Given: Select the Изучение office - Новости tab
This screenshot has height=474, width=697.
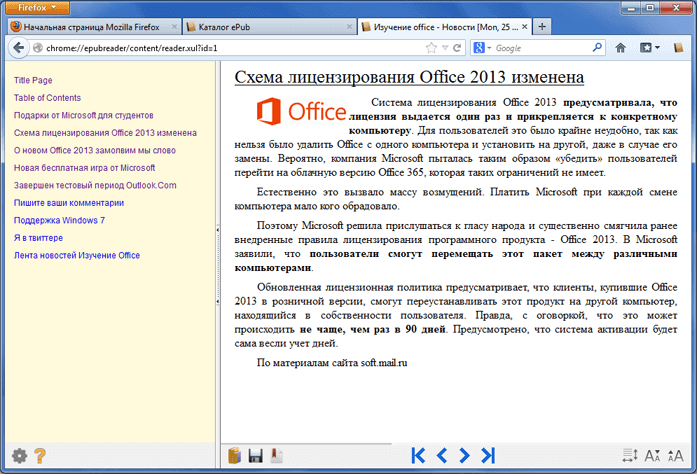Looking at the screenshot, I should 446,27.
